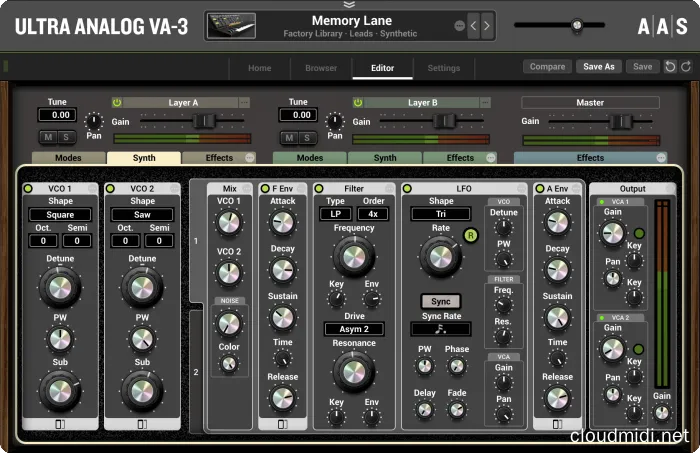Screen dimensions: 700x453
Task: Mute Layer A with M button
Action: pos(47,137)
